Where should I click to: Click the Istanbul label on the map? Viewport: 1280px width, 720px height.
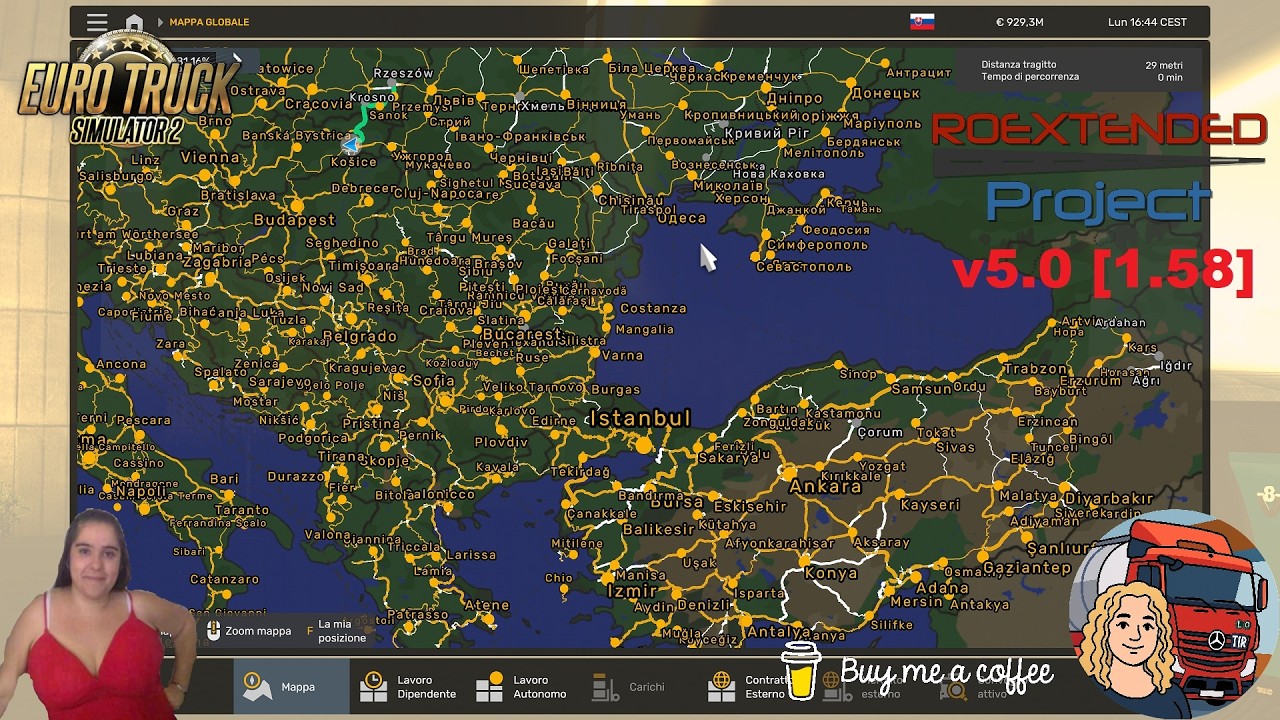point(640,418)
